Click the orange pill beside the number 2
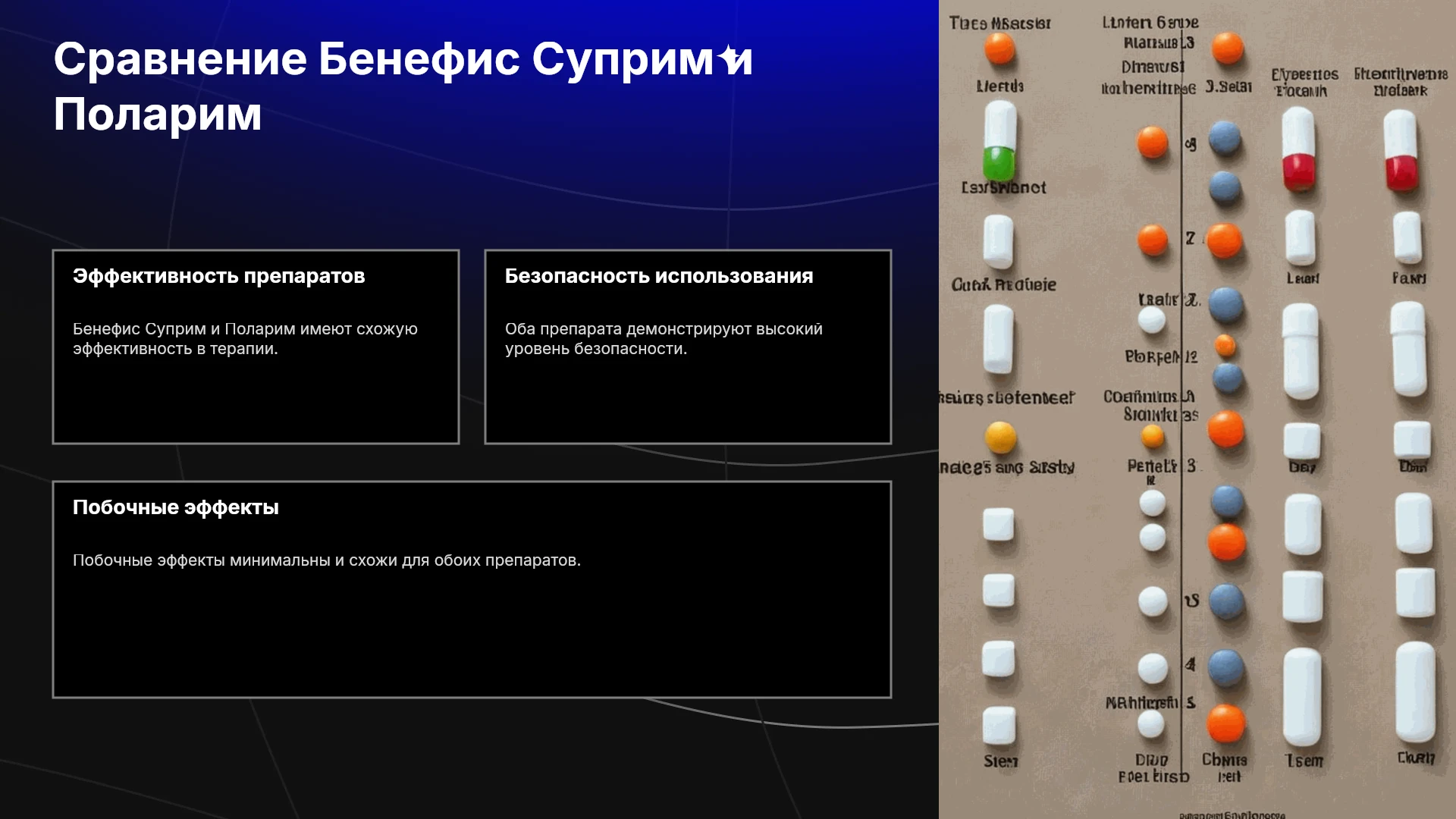 (x=1224, y=240)
